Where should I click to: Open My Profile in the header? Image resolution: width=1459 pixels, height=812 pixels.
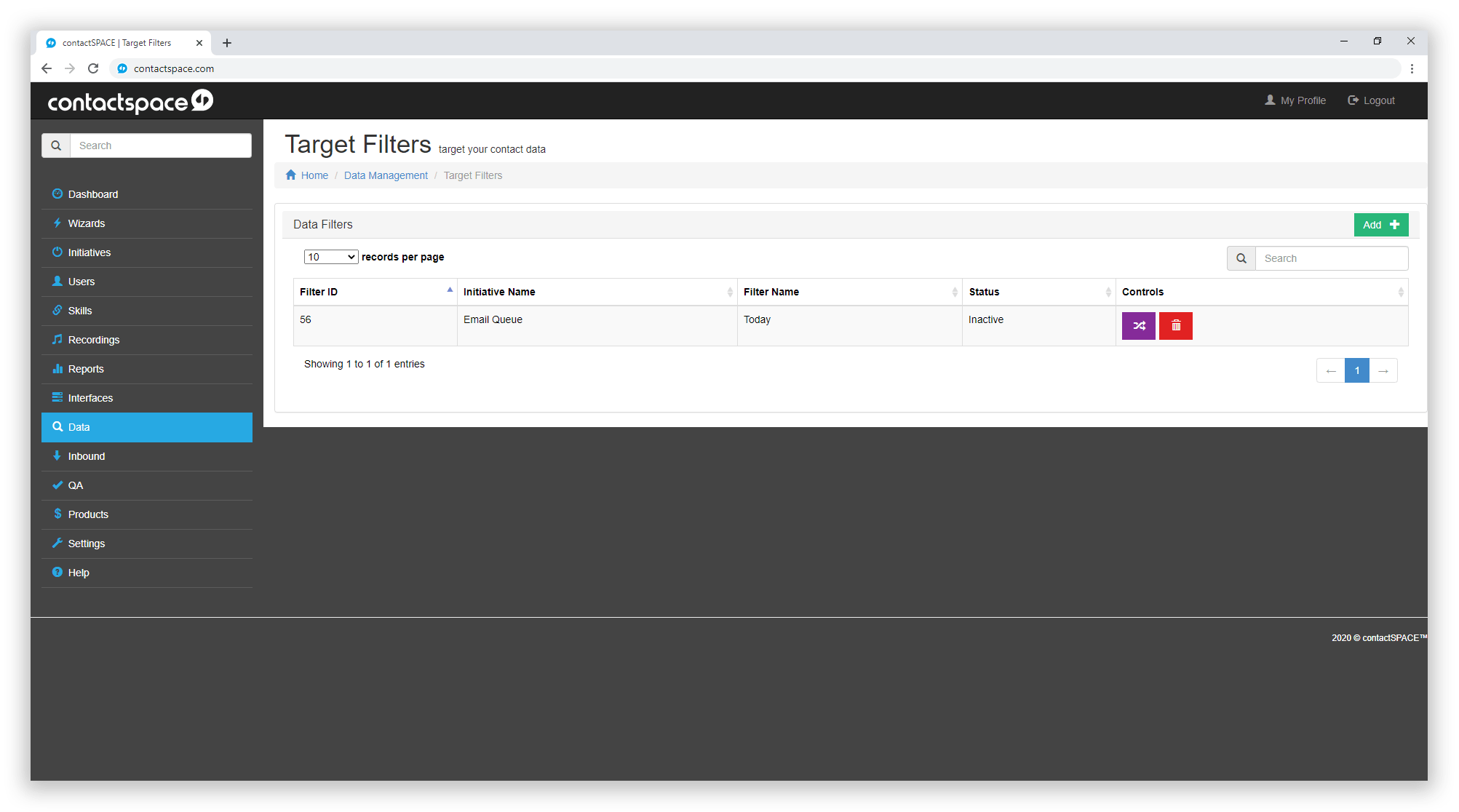1295,100
